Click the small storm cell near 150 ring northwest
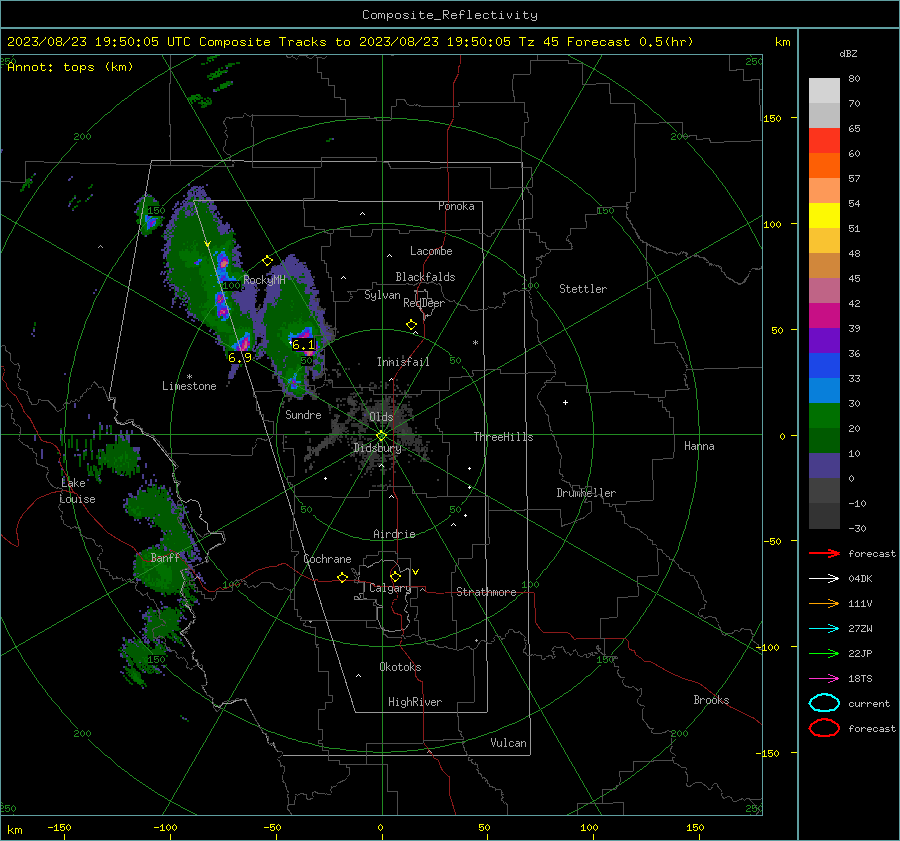 pos(149,214)
